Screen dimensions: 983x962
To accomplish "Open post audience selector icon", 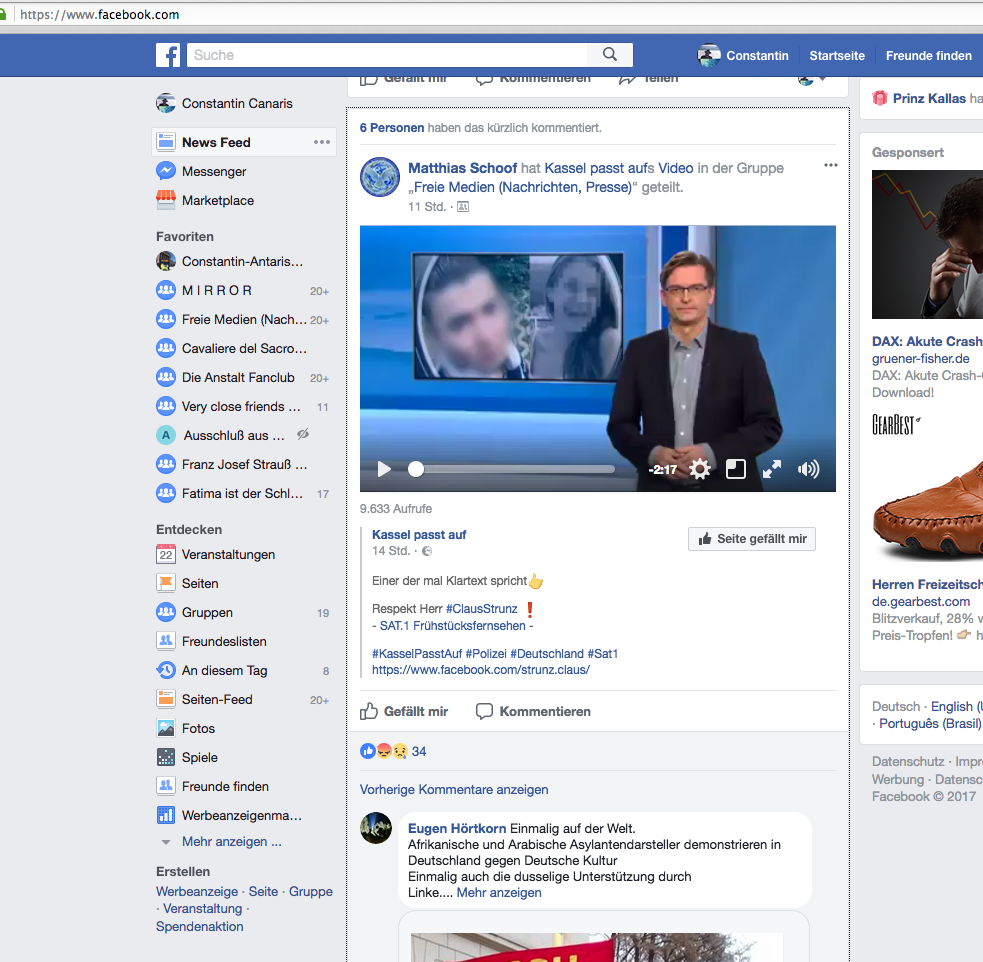I will pos(463,207).
